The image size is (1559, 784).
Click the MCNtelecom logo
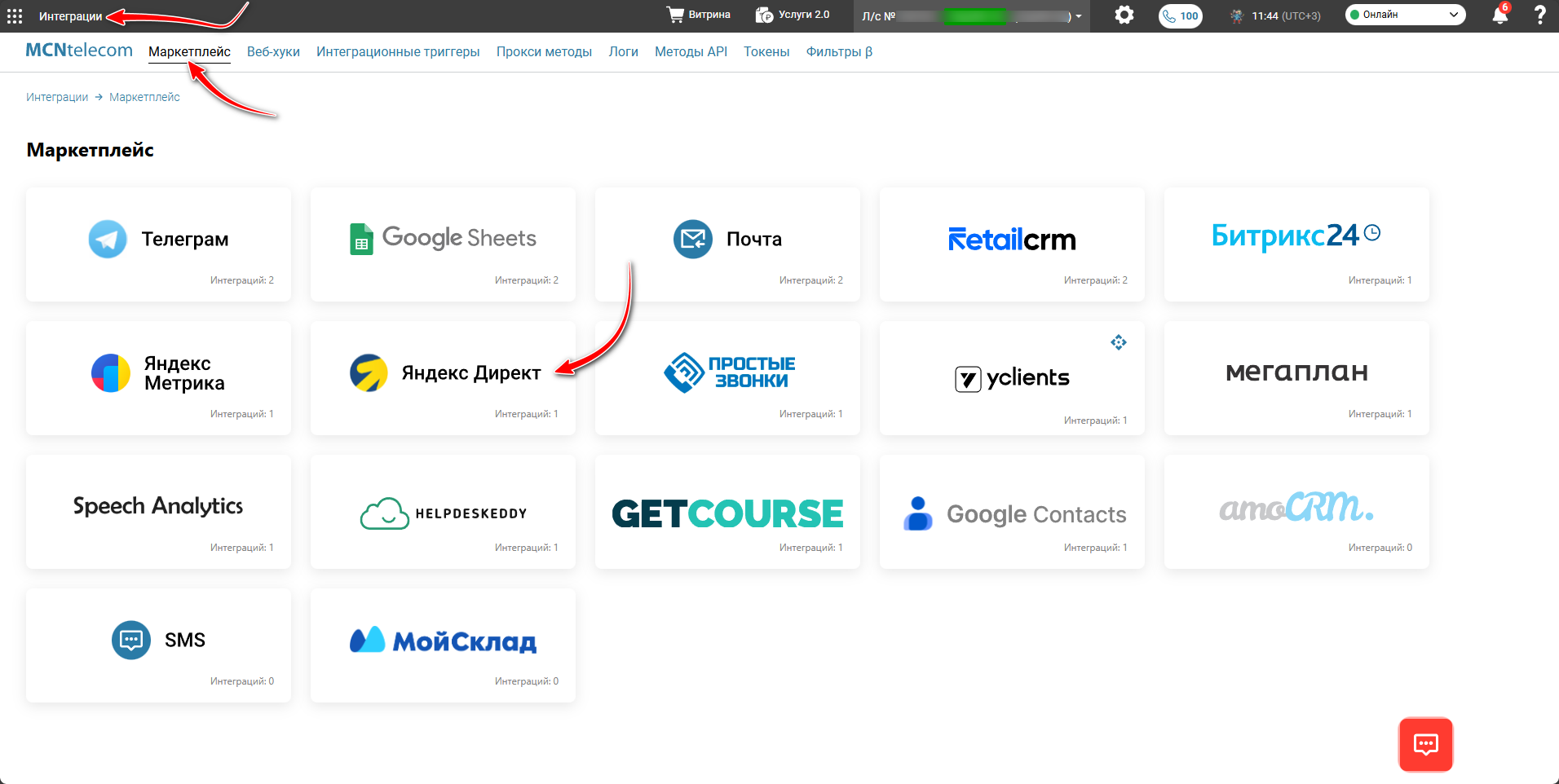click(x=79, y=51)
